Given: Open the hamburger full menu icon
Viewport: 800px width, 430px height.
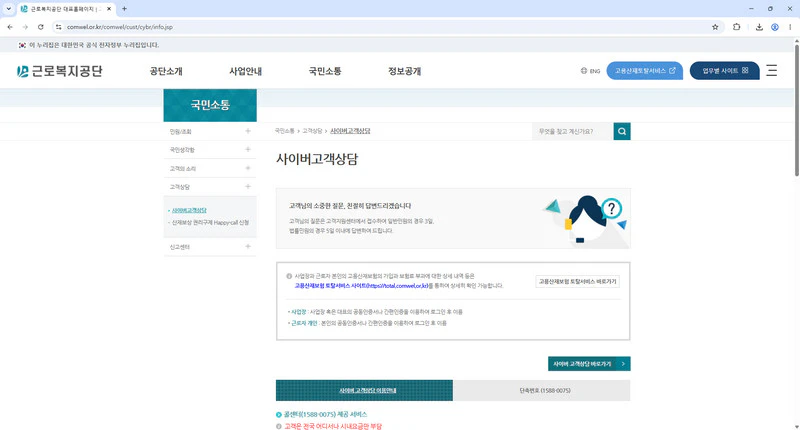Looking at the screenshot, I should click(x=771, y=70).
